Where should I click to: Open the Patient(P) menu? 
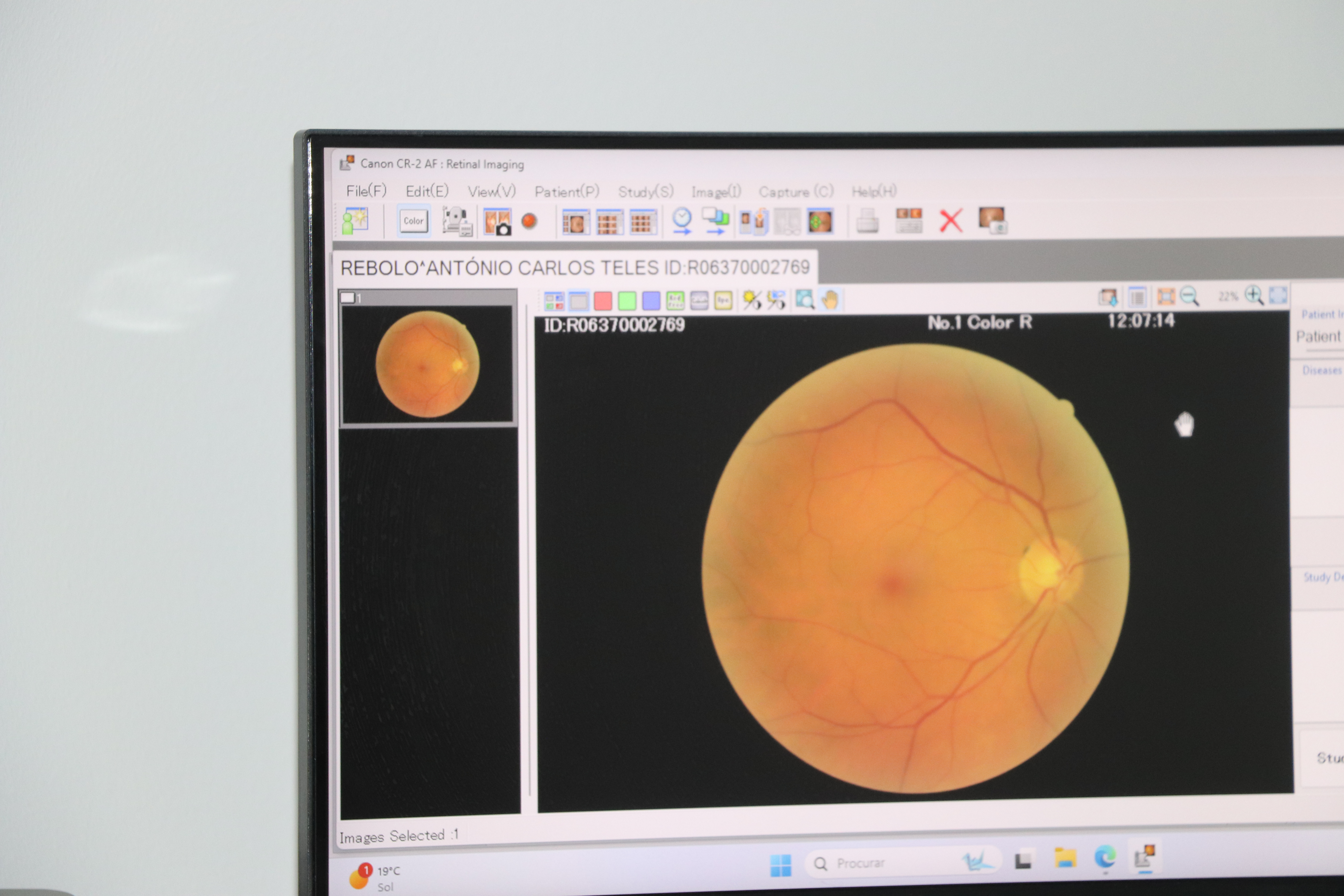click(x=567, y=192)
